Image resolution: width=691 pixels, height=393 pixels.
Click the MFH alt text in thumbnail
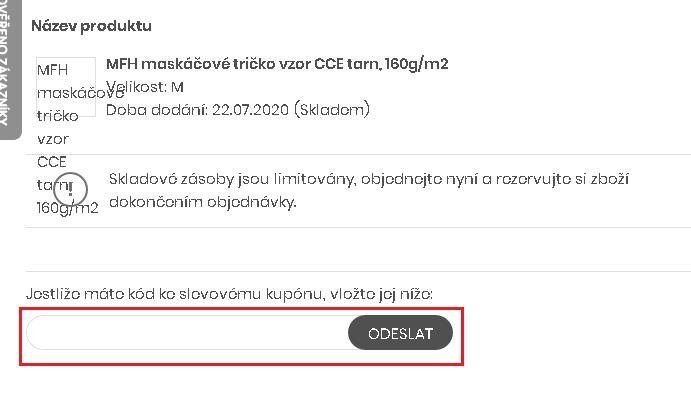(x=52, y=70)
